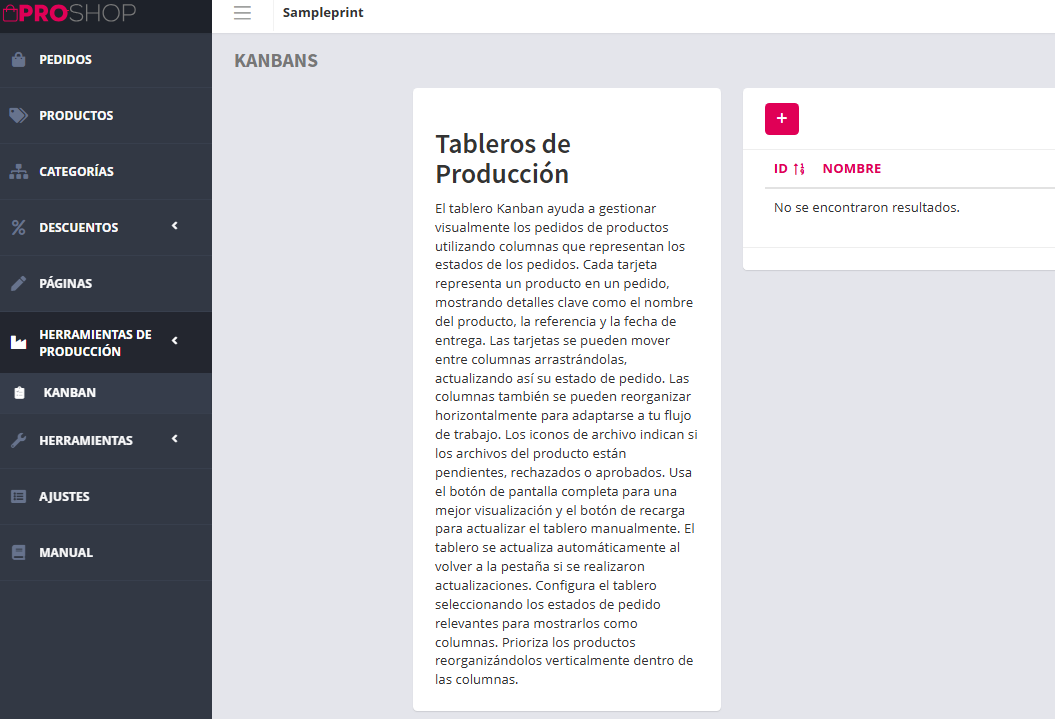Click the Sampleprint shop name

[323, 13]
